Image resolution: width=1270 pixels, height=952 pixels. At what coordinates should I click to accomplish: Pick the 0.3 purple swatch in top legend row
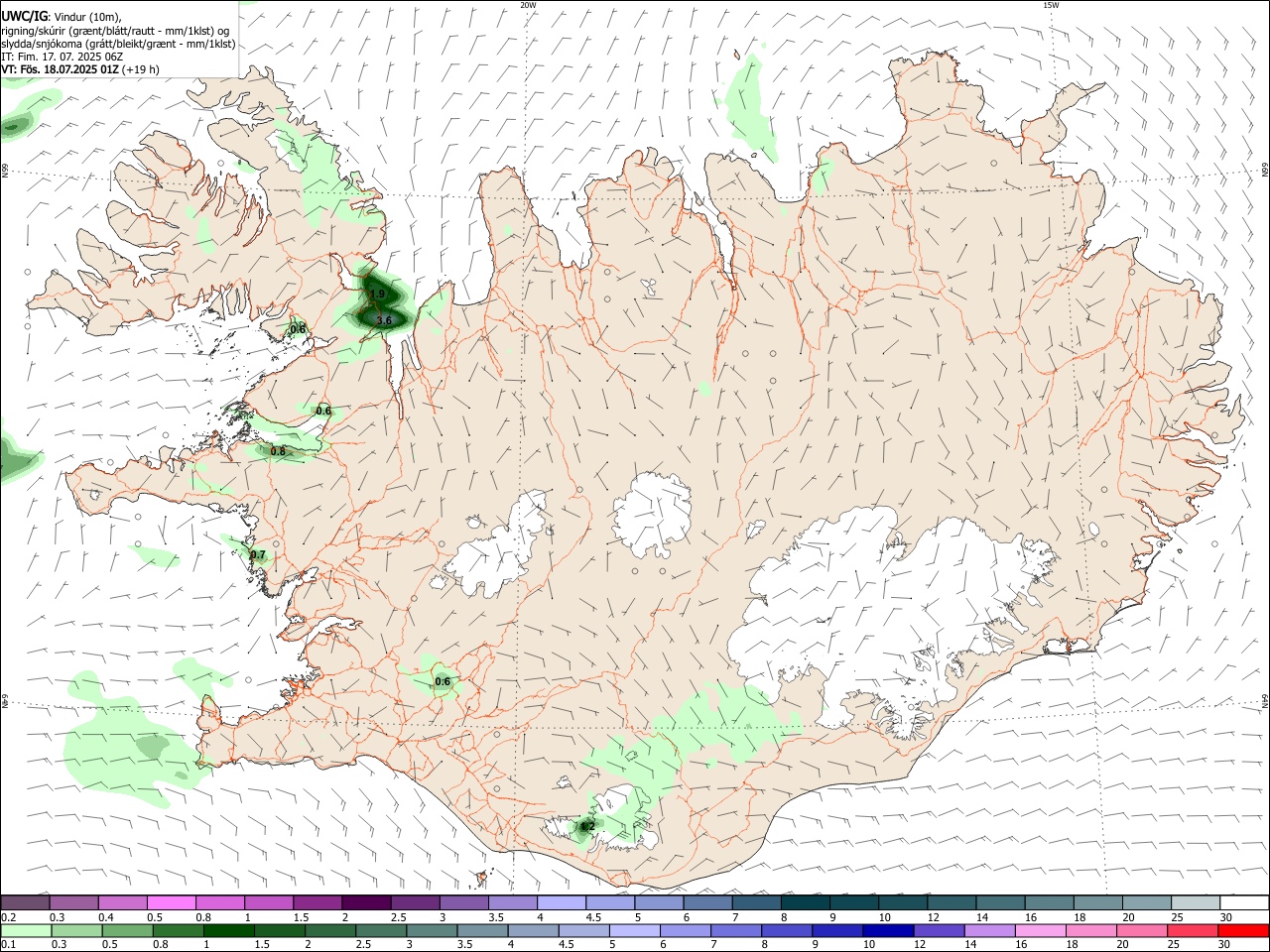(73, 902)
